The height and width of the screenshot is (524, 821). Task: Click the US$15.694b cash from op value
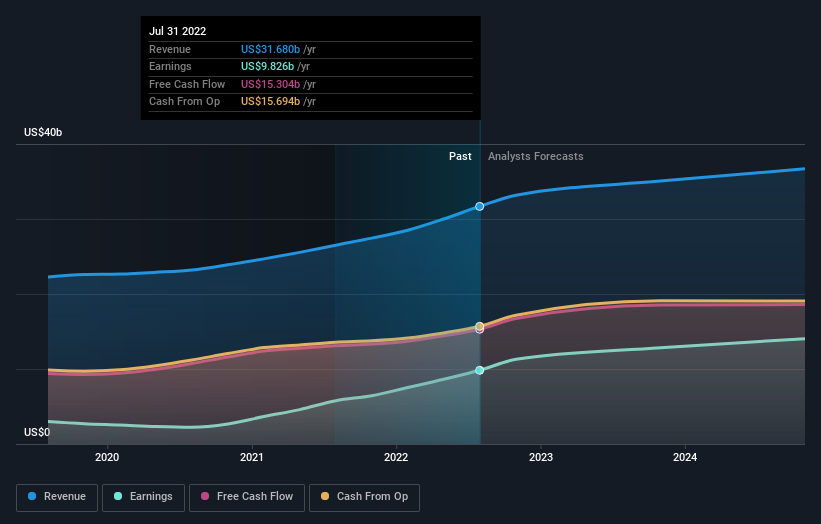(270, 102)
